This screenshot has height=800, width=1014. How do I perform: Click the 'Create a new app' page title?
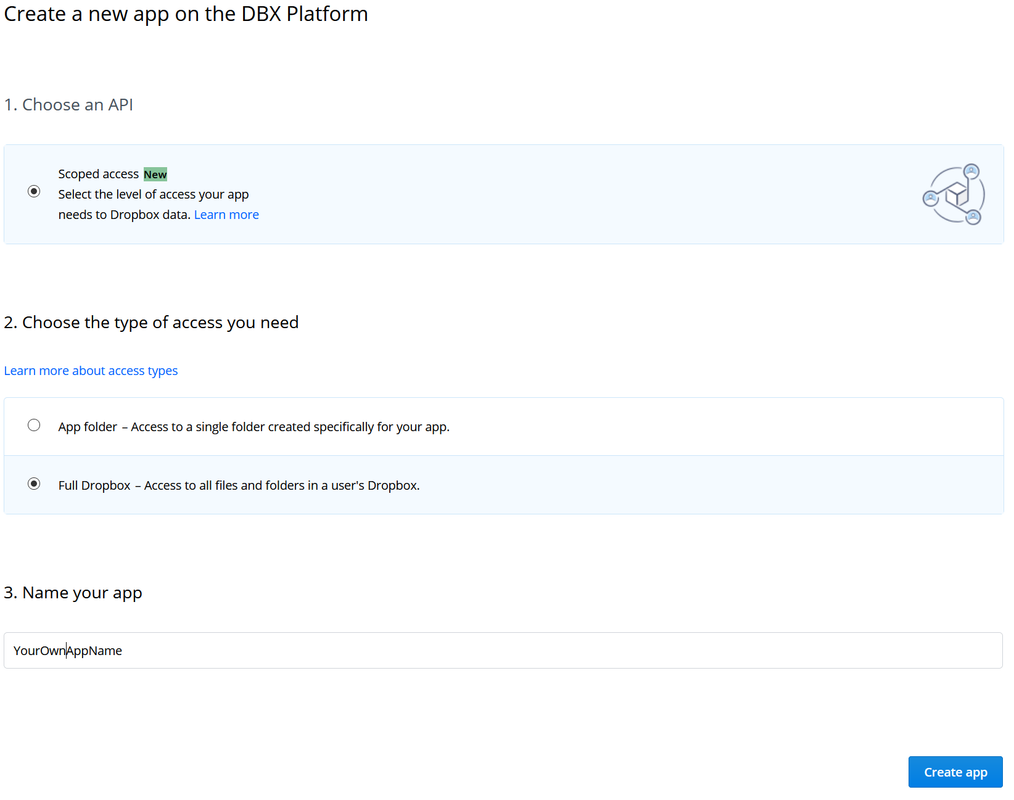tap(186, 15)
